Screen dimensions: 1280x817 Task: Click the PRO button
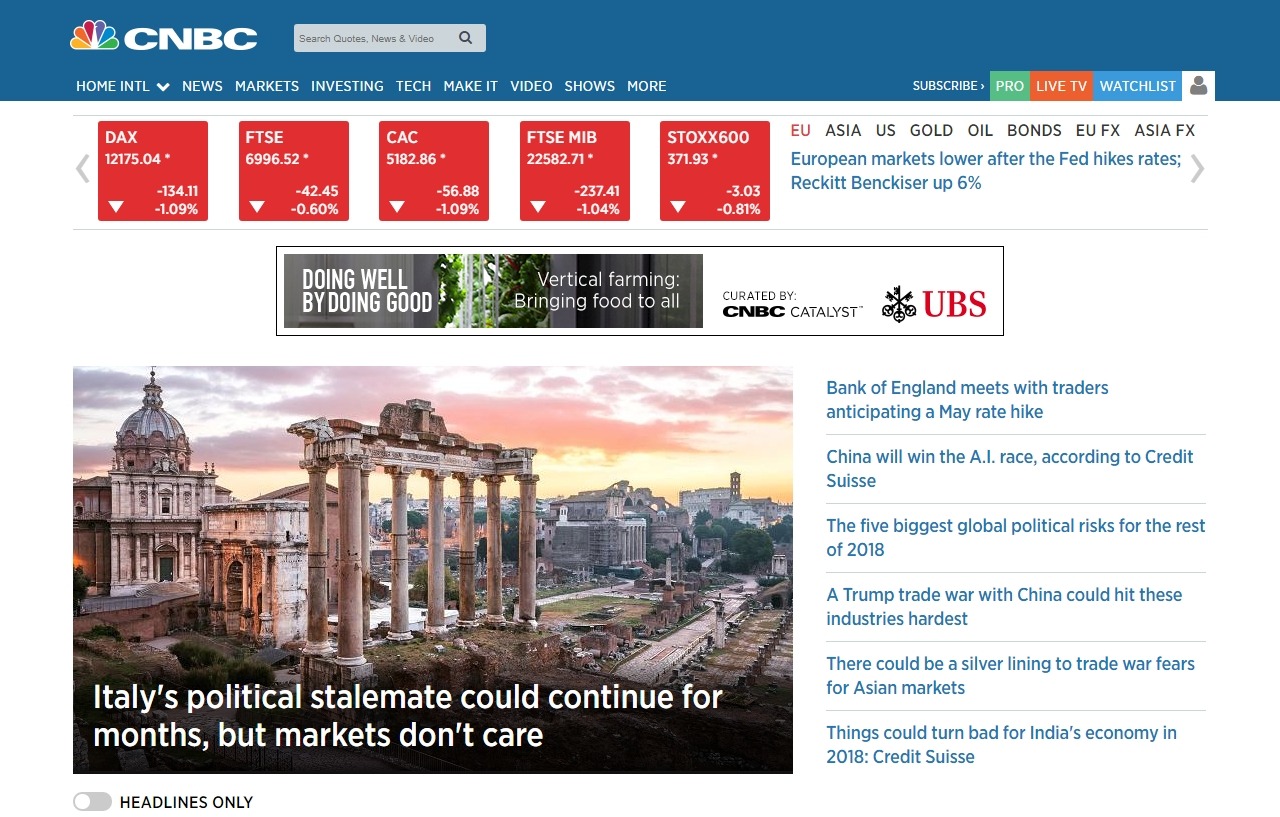coord(1010,86)
